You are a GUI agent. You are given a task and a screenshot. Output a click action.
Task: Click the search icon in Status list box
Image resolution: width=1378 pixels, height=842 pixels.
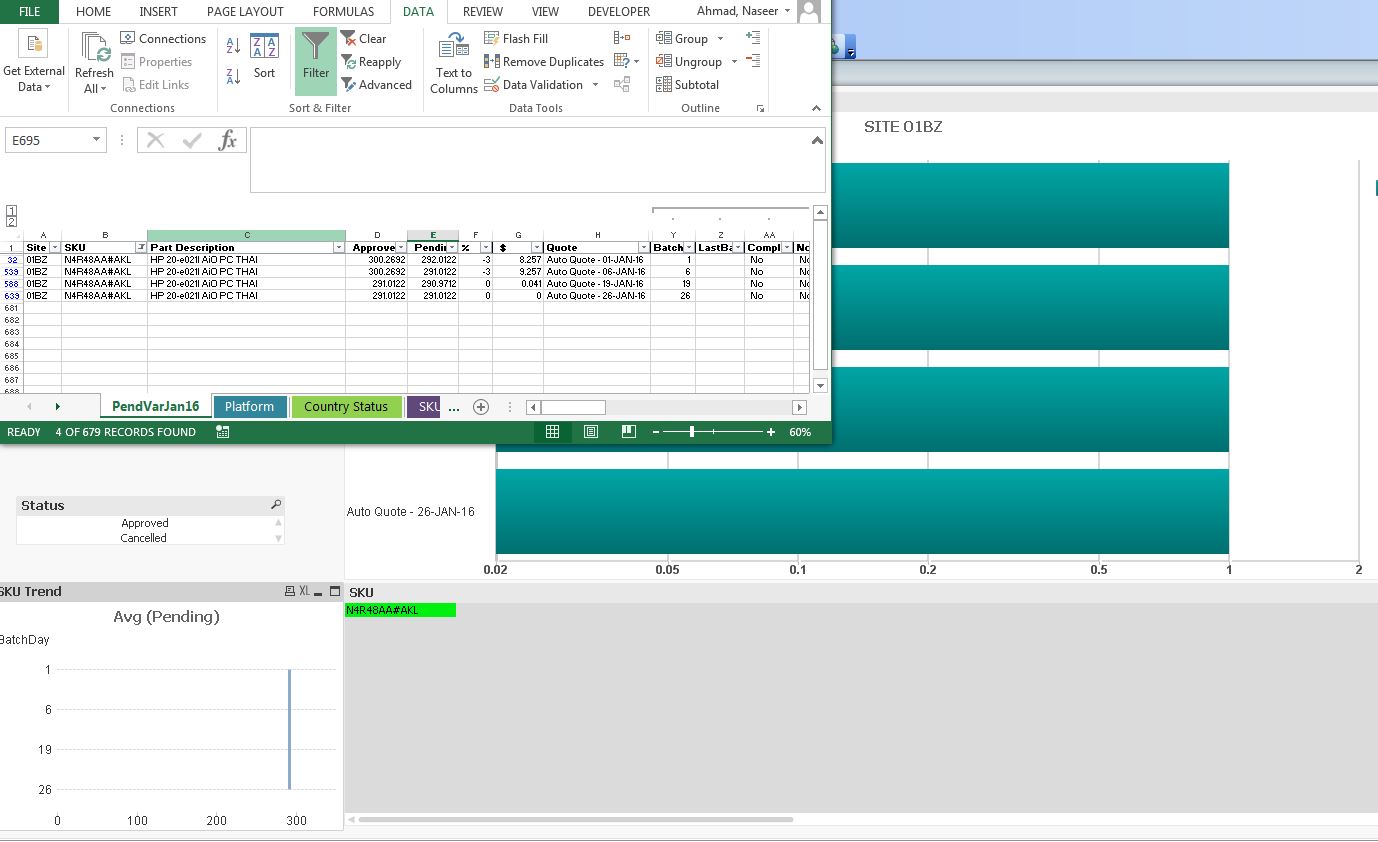click(276, 505)
